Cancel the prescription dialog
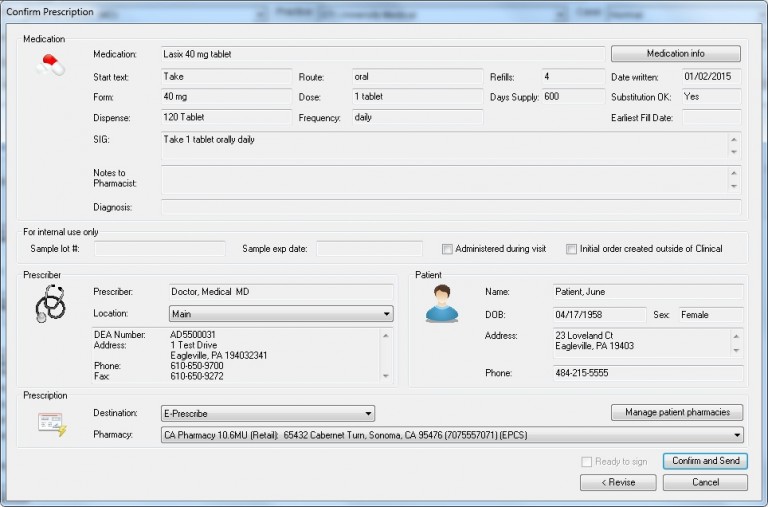The image size is (768, 507). point(705,482)
